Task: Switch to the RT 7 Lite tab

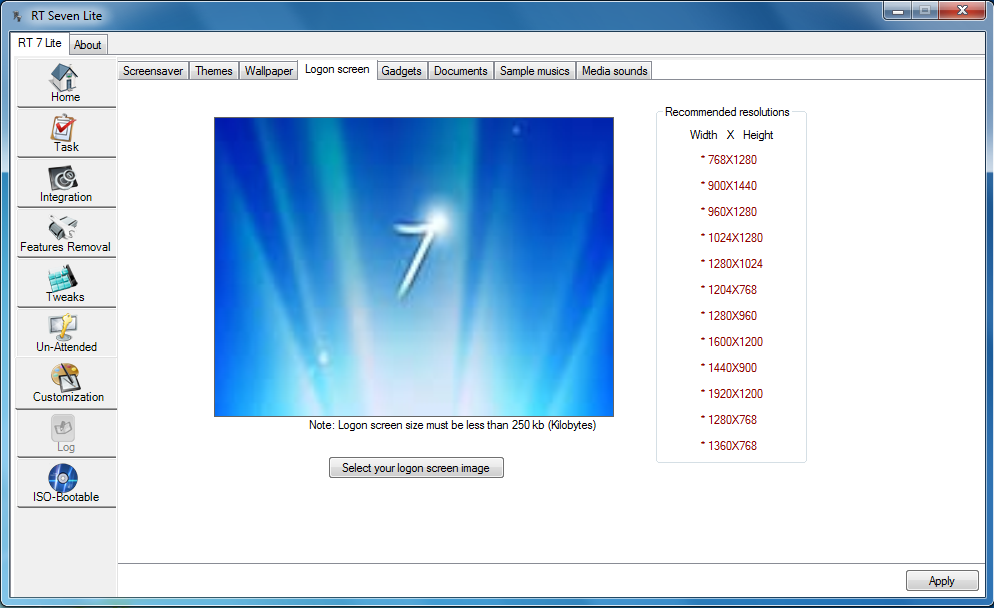Action: [x=39, y=43]
